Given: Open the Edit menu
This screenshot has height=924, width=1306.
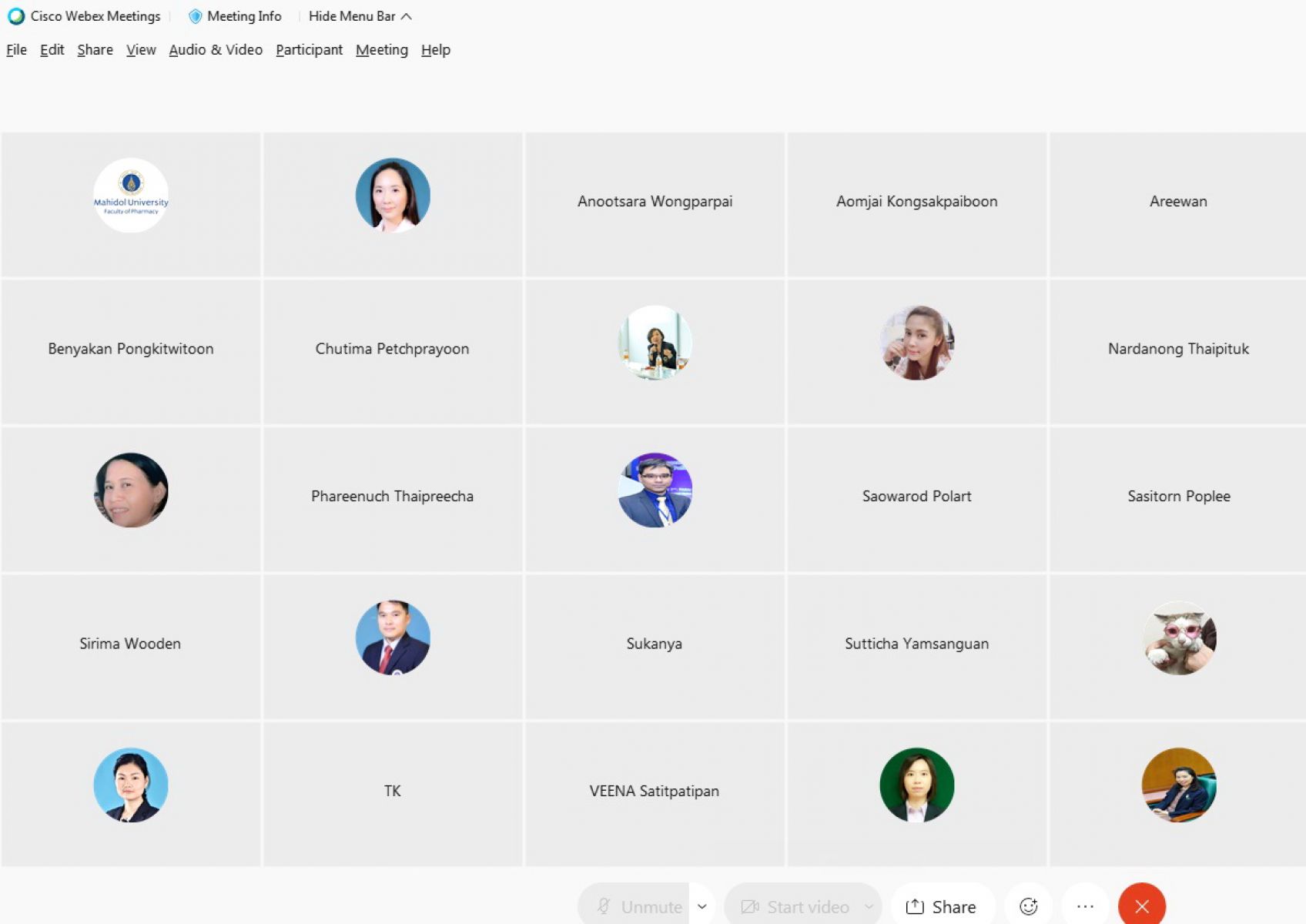Looking at the screenshot, I should click(52, 50).
